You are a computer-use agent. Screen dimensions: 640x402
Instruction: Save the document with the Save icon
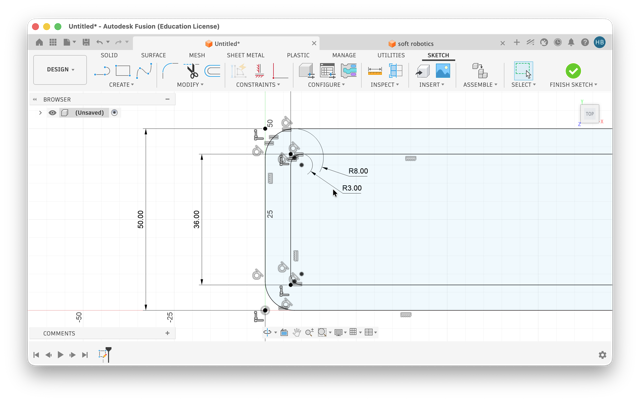86,42
